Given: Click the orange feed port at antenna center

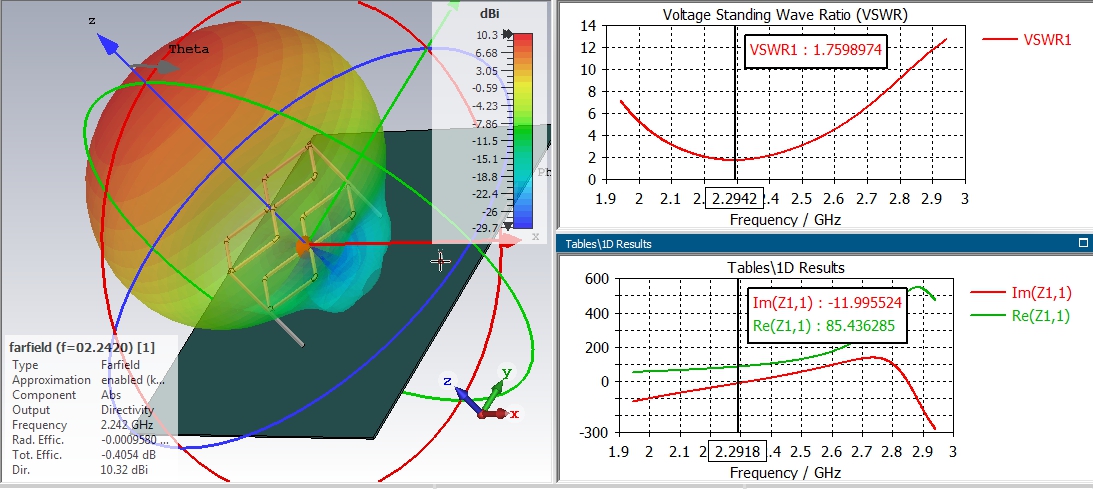Looking at the screenshot, I should coord(303,246).
